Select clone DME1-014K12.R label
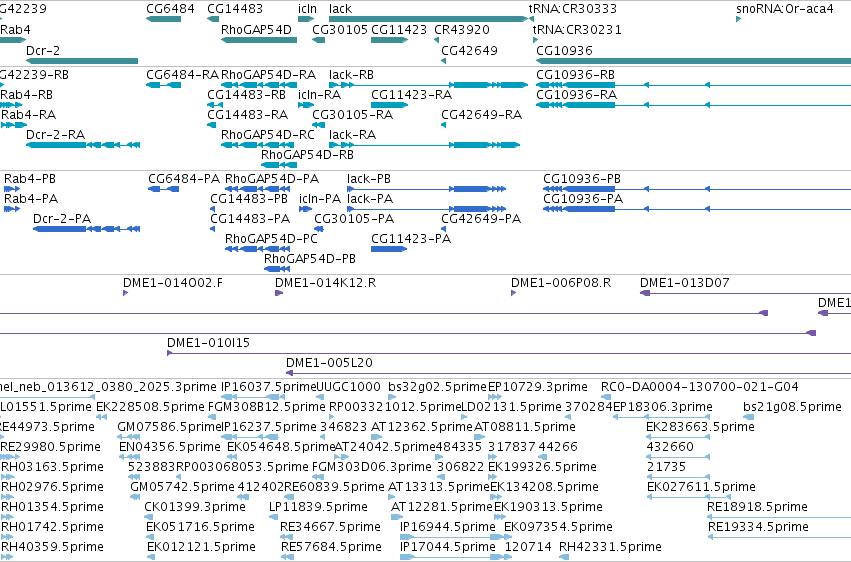 325,283
